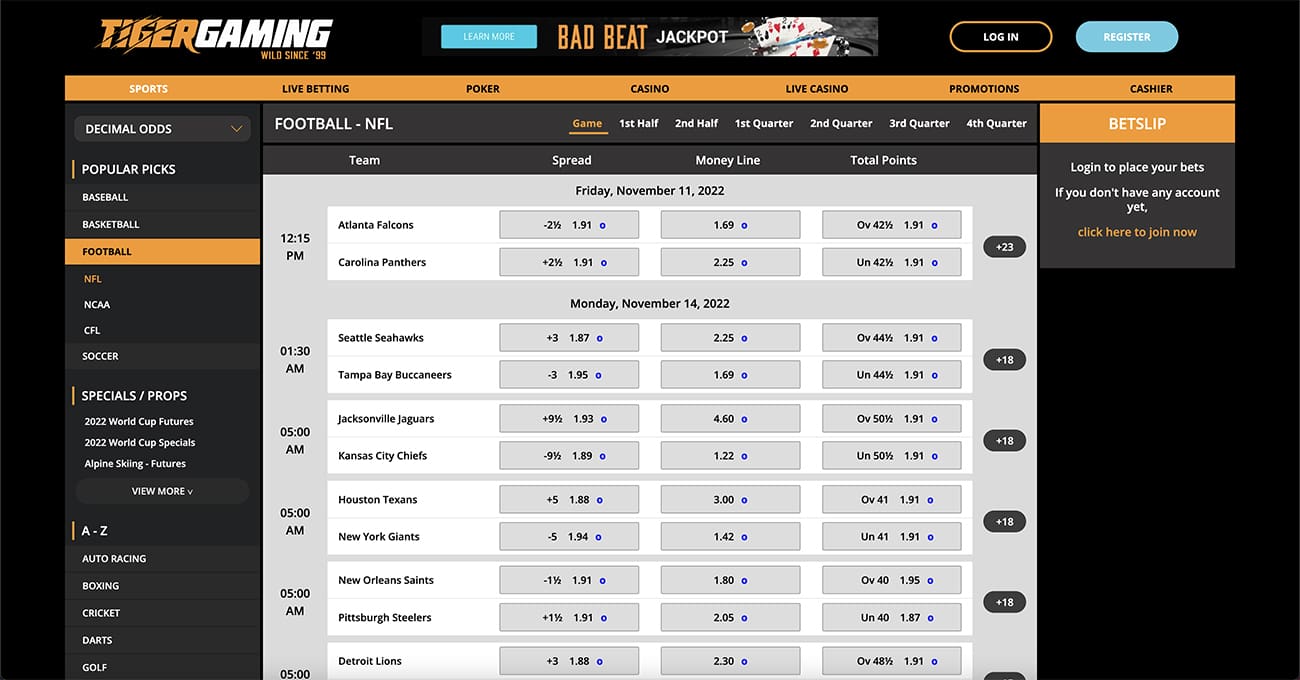
Task: Pick Atlanta Falcons money line 1.69
Action: tap(730, 225)
